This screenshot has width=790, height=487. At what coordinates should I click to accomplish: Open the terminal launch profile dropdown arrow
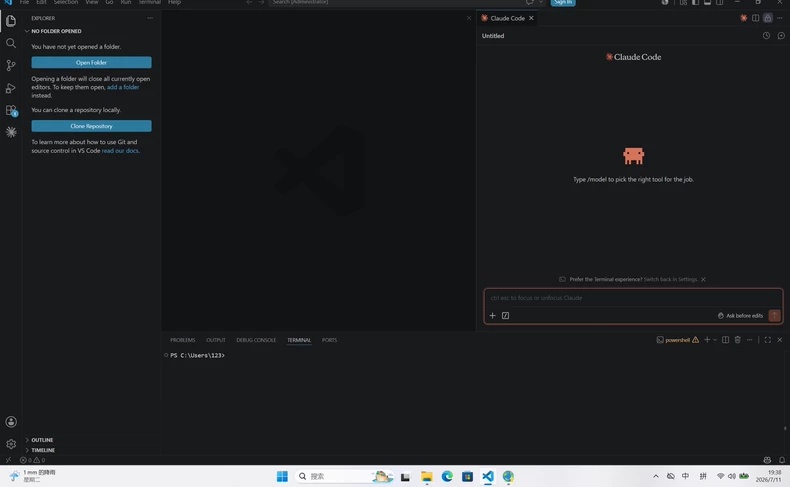click(x=714, y=340)
